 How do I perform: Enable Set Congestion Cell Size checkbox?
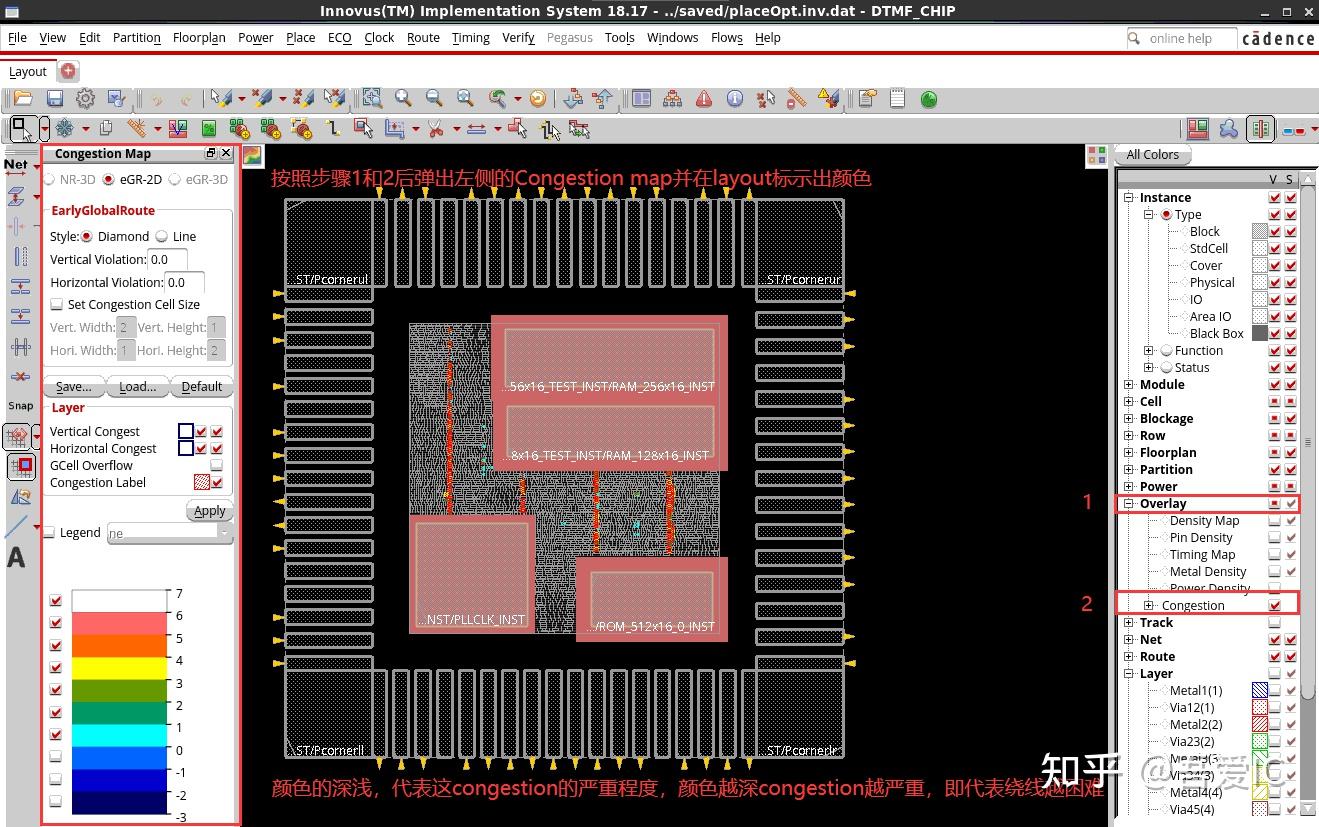[57, 305]
